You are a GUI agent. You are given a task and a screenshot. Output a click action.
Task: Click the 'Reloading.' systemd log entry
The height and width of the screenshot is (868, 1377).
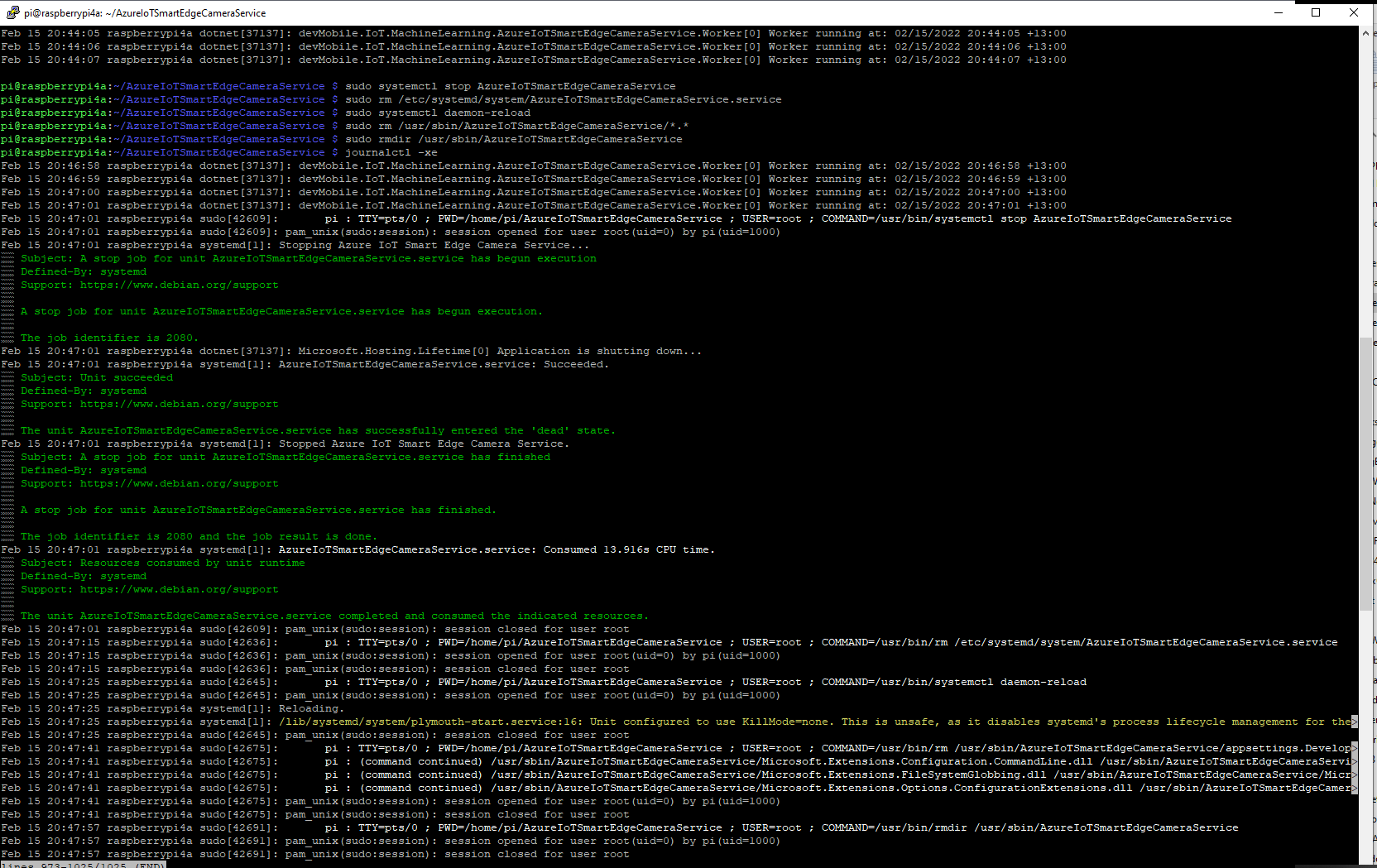click(310, 708)
